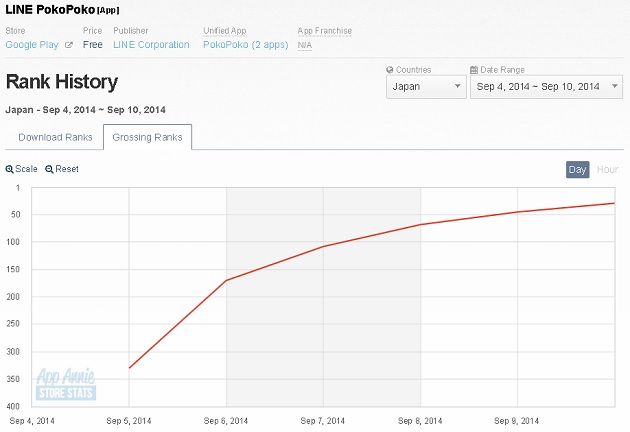This screenshot has width=630, height=432.
Task: Click the Scale text label
Action: point(26,169)
